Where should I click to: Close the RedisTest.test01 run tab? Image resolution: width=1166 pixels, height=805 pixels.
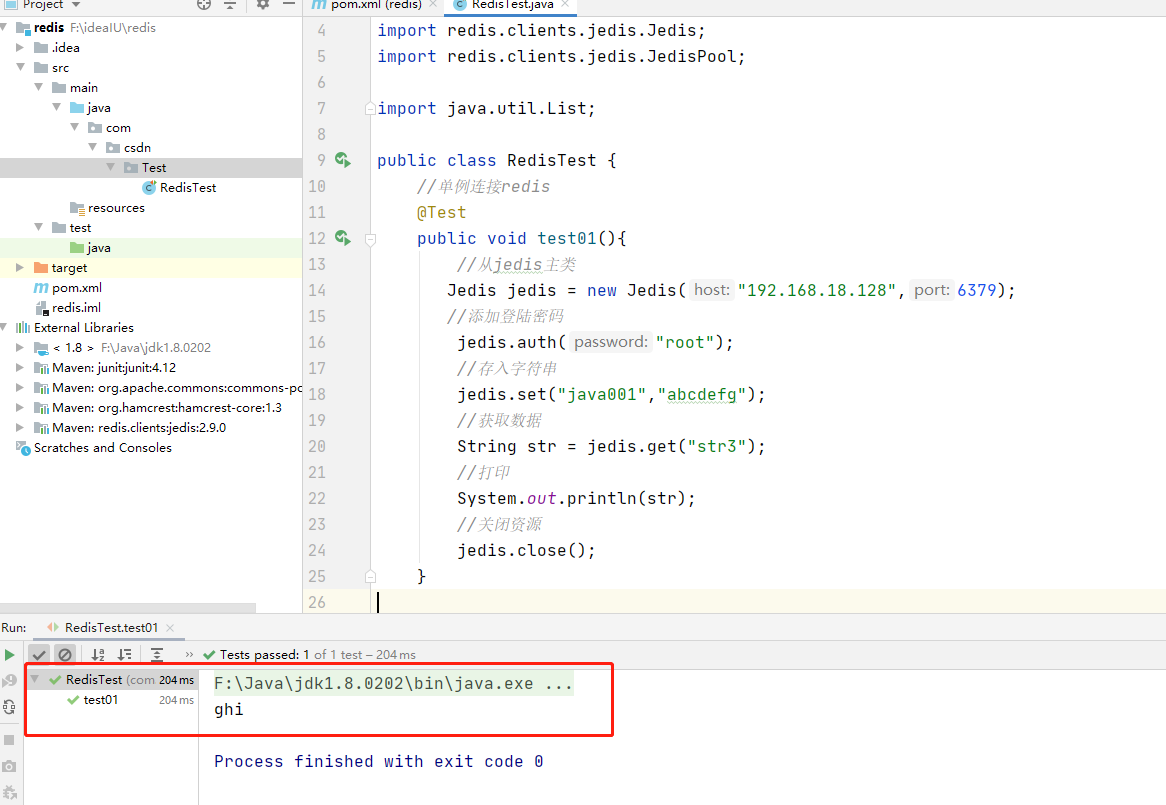[x=170, y=628]
